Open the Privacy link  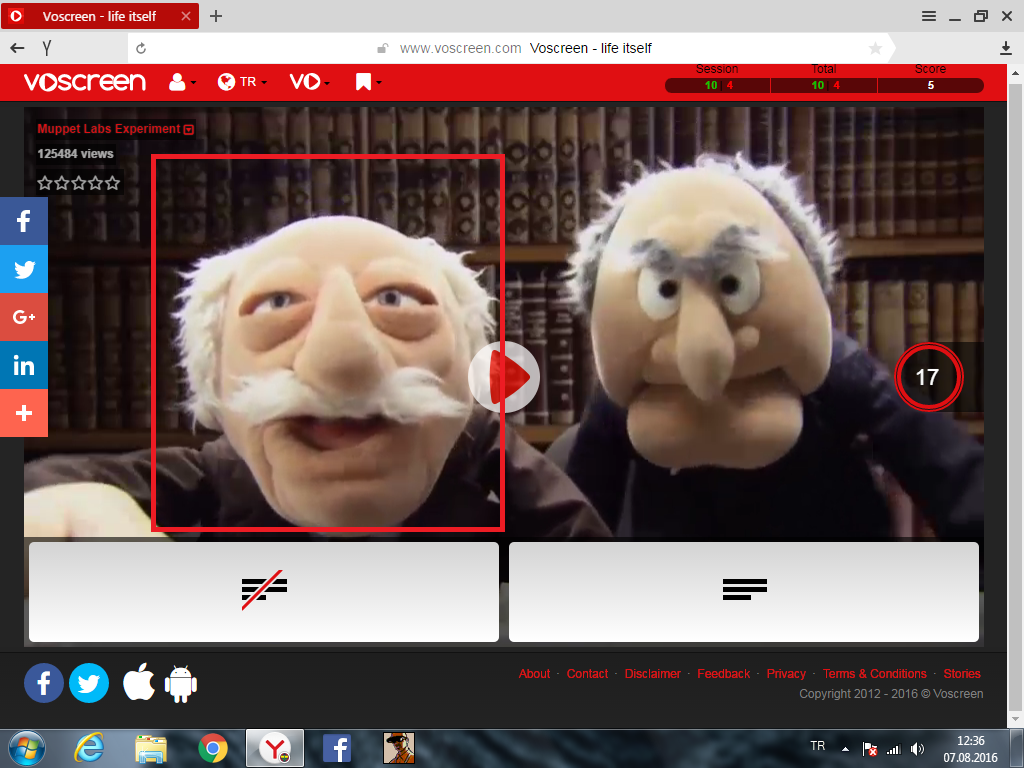pos(786,673)
